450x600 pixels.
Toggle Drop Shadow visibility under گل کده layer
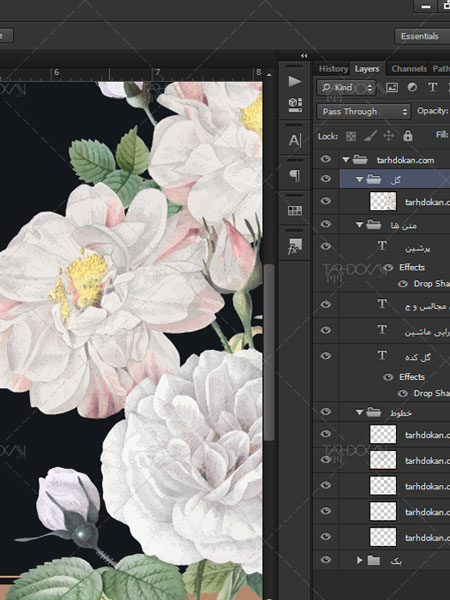pos(403,394)
